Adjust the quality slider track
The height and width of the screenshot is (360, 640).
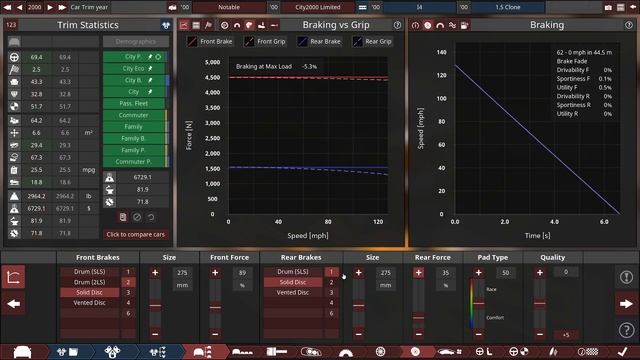[x=540, y=304]
